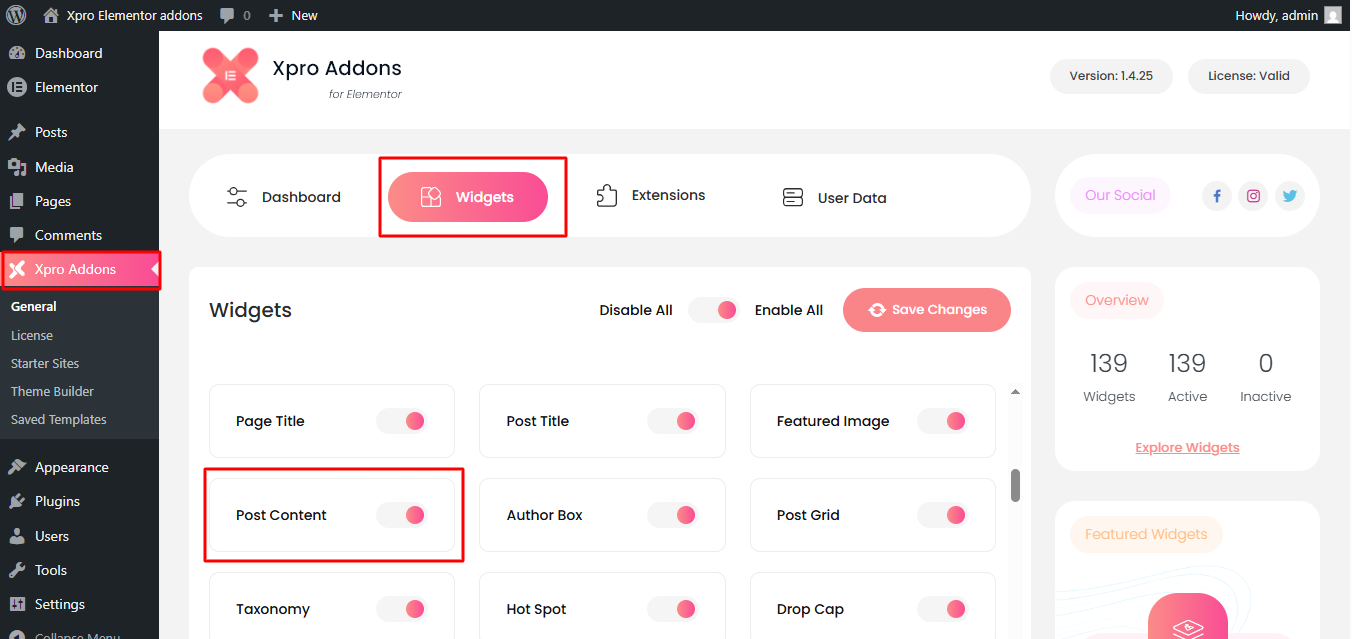
Task: Toggle the Author Box widget off
Action: [x=672, y=515]
